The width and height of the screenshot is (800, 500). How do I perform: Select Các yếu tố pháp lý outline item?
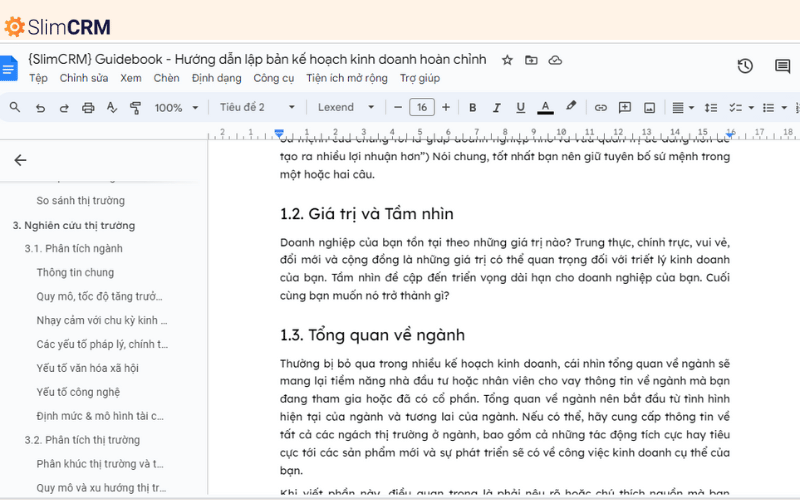pos(102,344)
